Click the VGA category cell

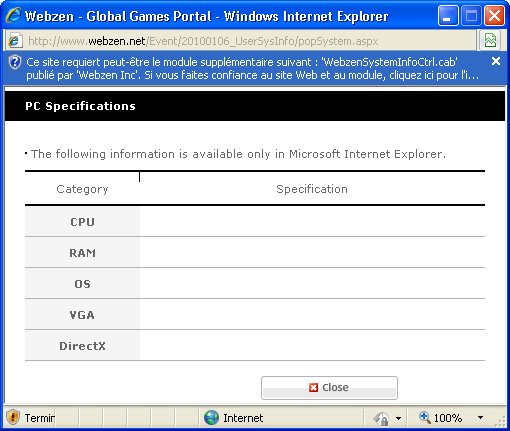tap(82, 315)
